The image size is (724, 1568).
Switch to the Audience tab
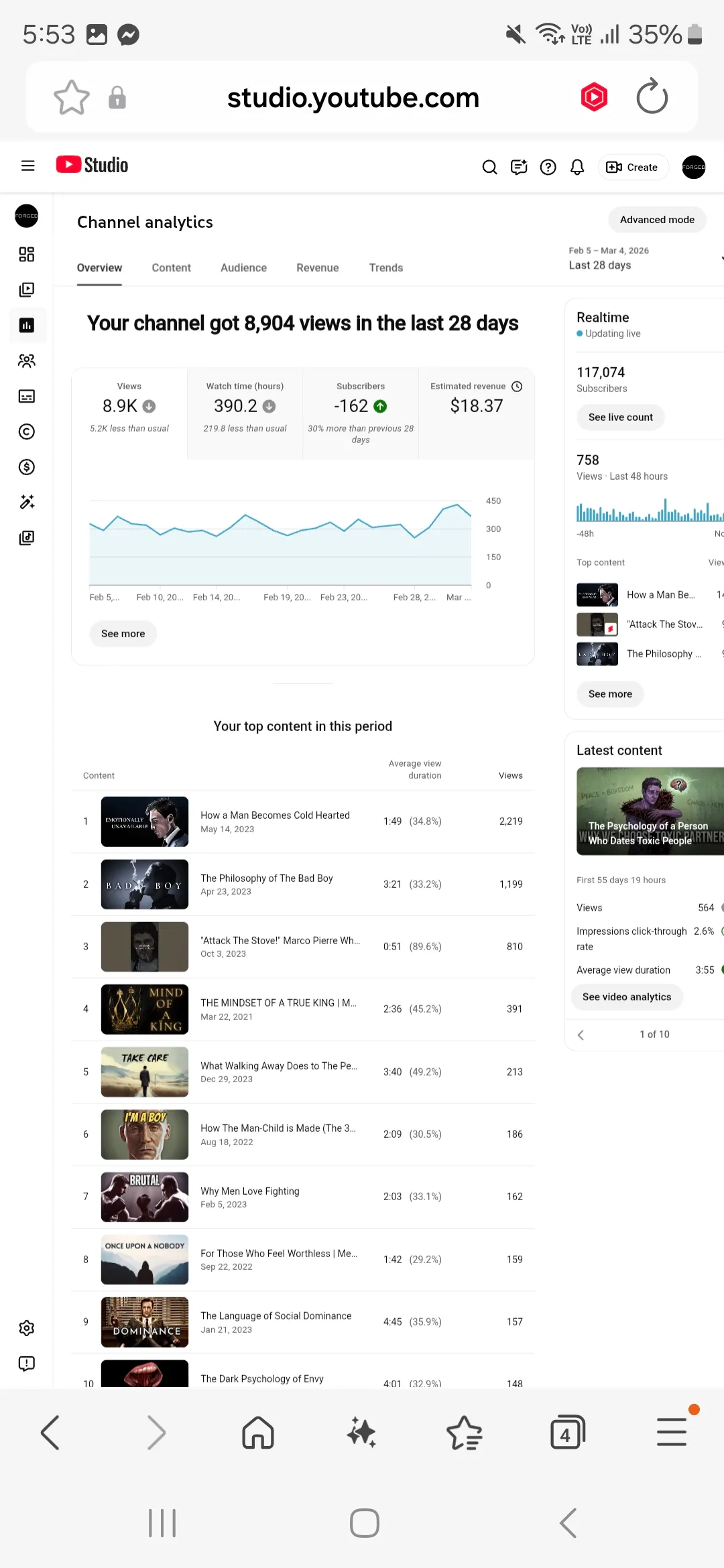(243, 268)
